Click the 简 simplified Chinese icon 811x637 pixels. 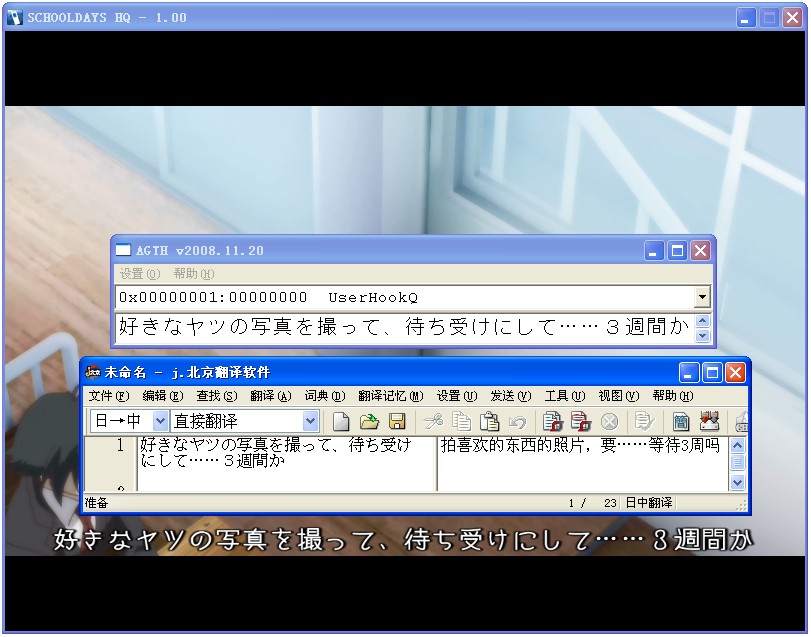coord(681,422)
